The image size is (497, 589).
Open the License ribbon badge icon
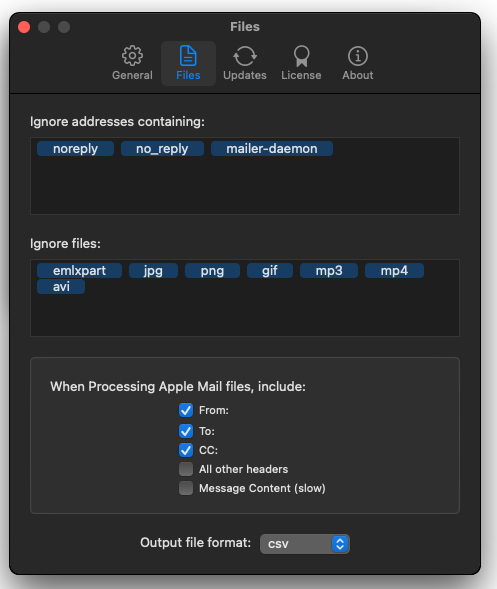coord(301,56)
